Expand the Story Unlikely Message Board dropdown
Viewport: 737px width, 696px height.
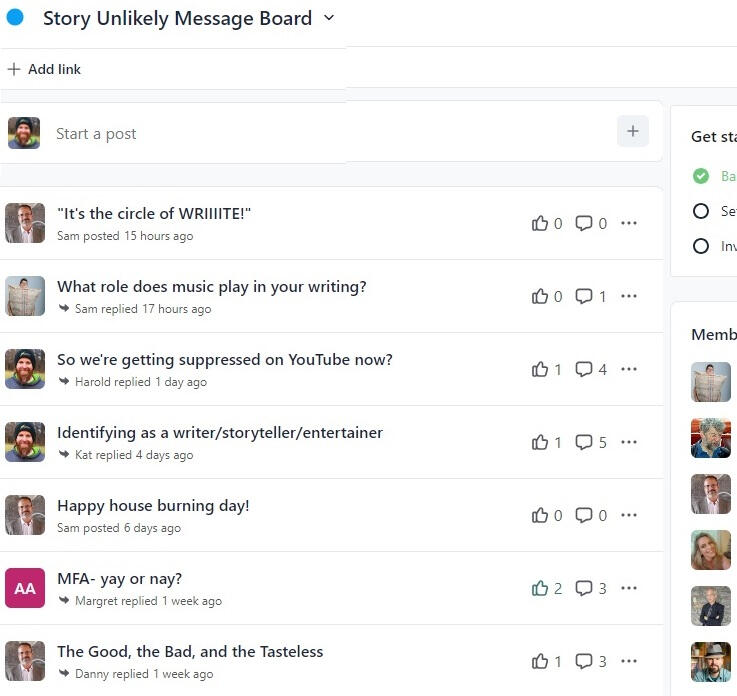point(330,18)
